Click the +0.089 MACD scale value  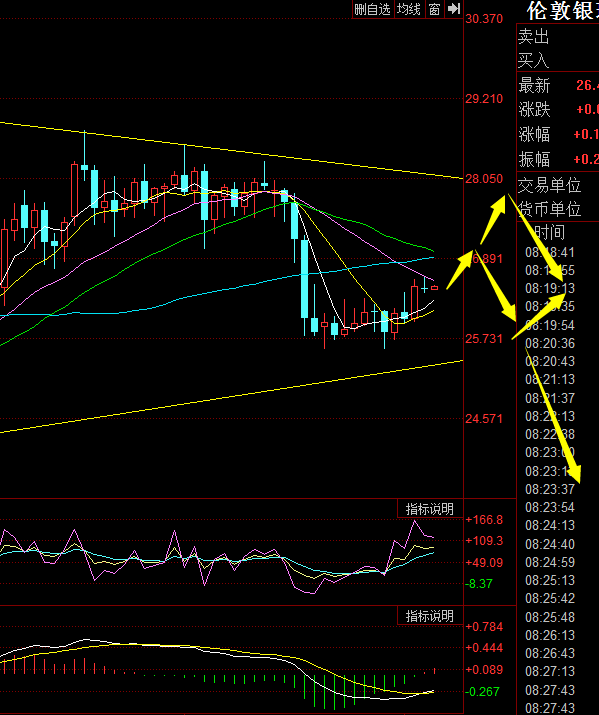click(x=484, y=669)
